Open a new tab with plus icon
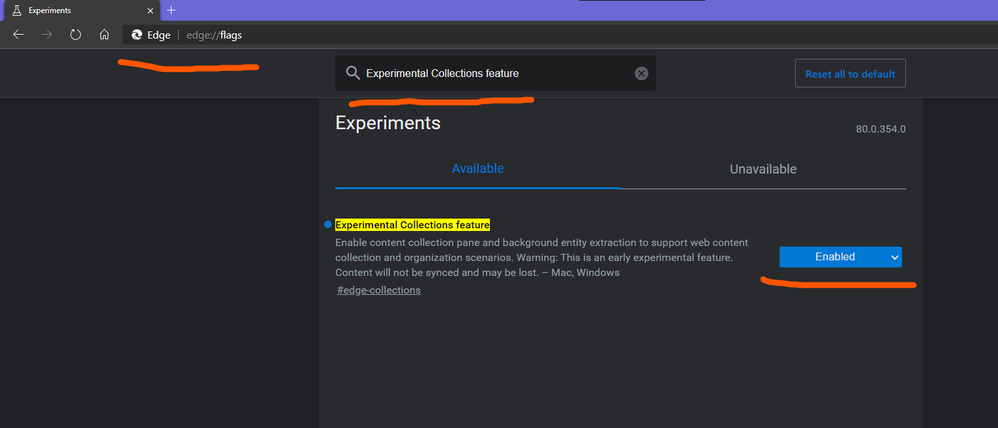The height and width of the screenshot is (428, 998). (171, 11)
